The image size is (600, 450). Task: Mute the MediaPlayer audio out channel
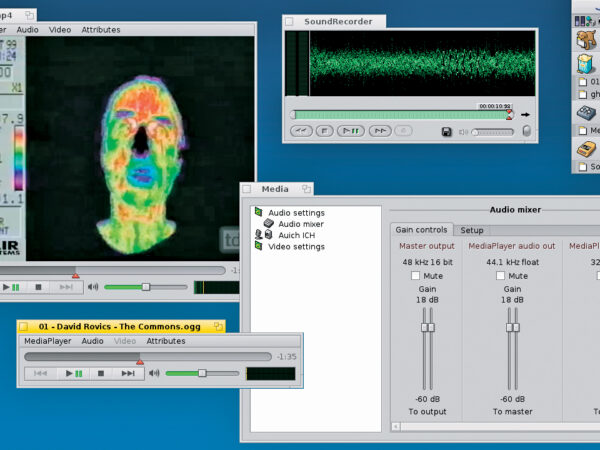(502, 276)
